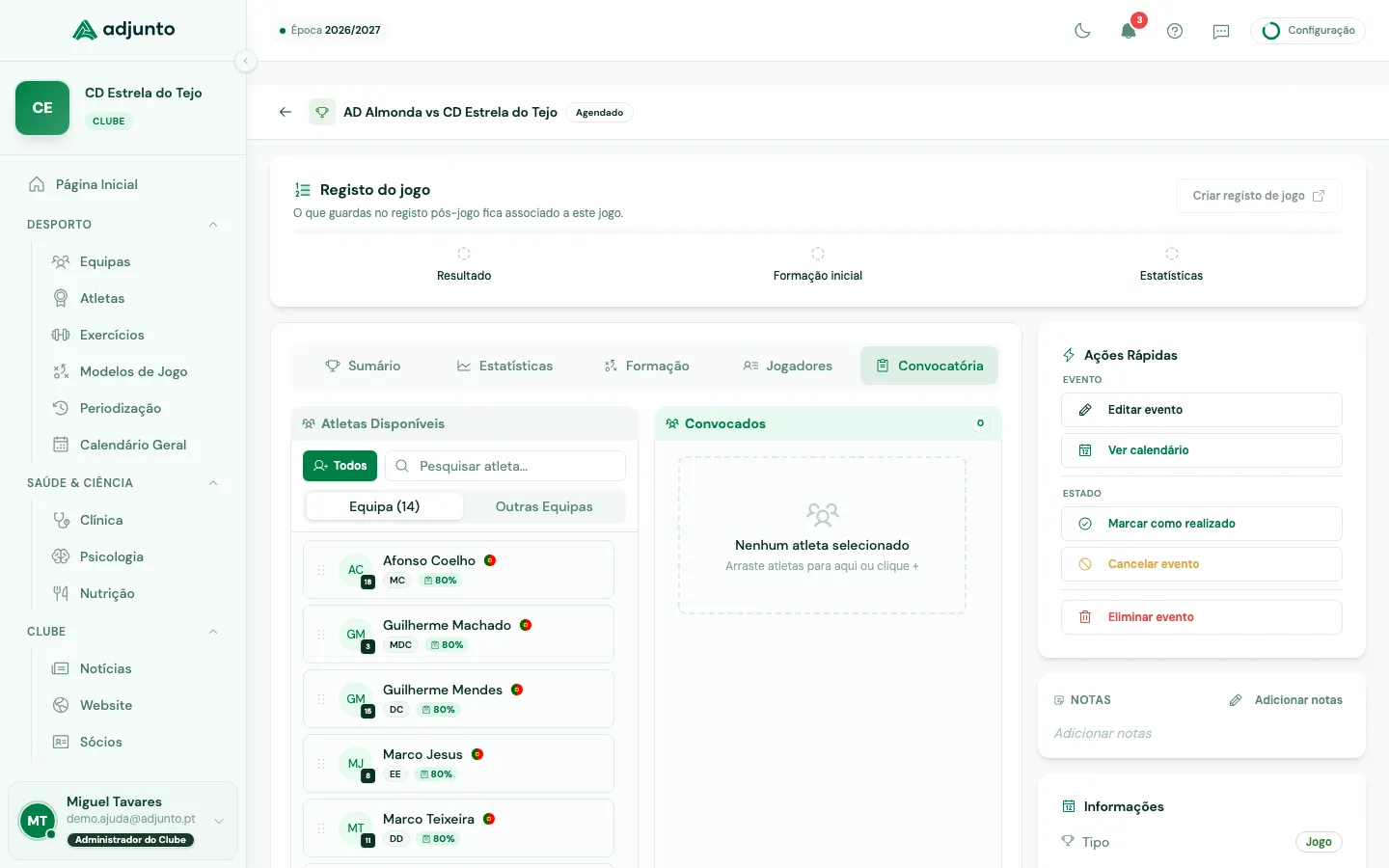This screenshot has width=1389, height=868.
Task: Toggle dark mode moon icon
Action: point(1082,31)
